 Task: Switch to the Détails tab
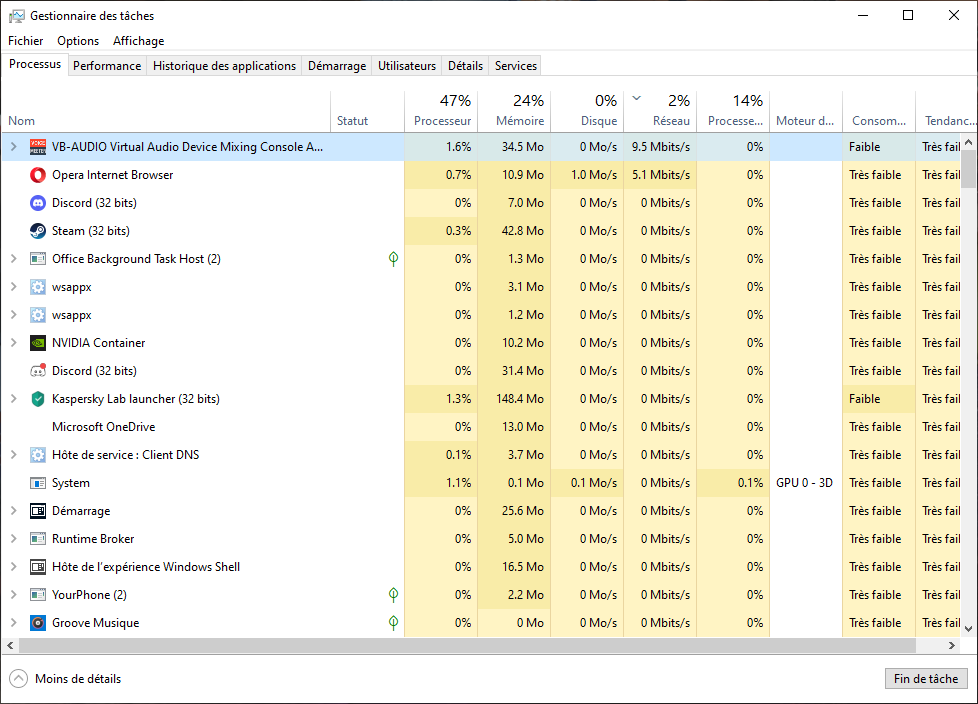465,66
